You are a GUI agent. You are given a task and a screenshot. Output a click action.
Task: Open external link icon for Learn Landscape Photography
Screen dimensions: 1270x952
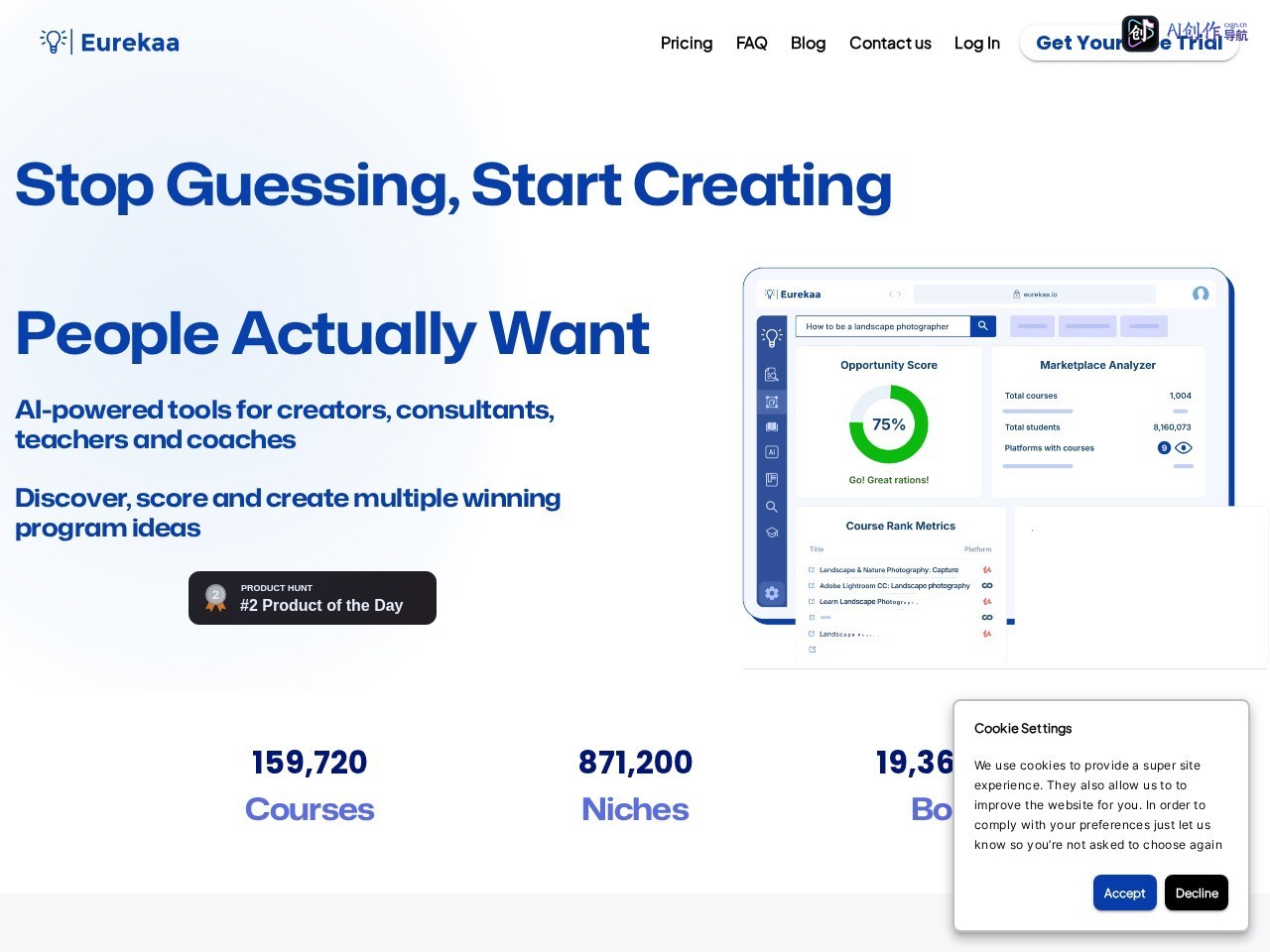coord(812,602)
